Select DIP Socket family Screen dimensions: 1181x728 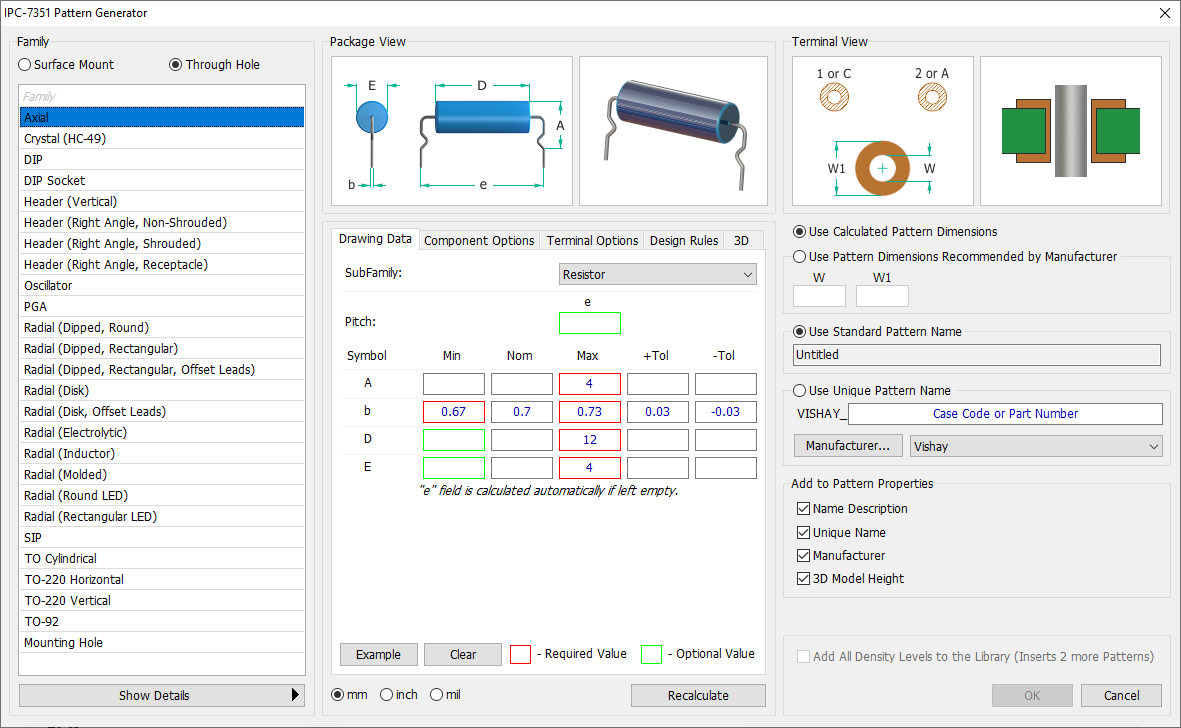point(162,181)
